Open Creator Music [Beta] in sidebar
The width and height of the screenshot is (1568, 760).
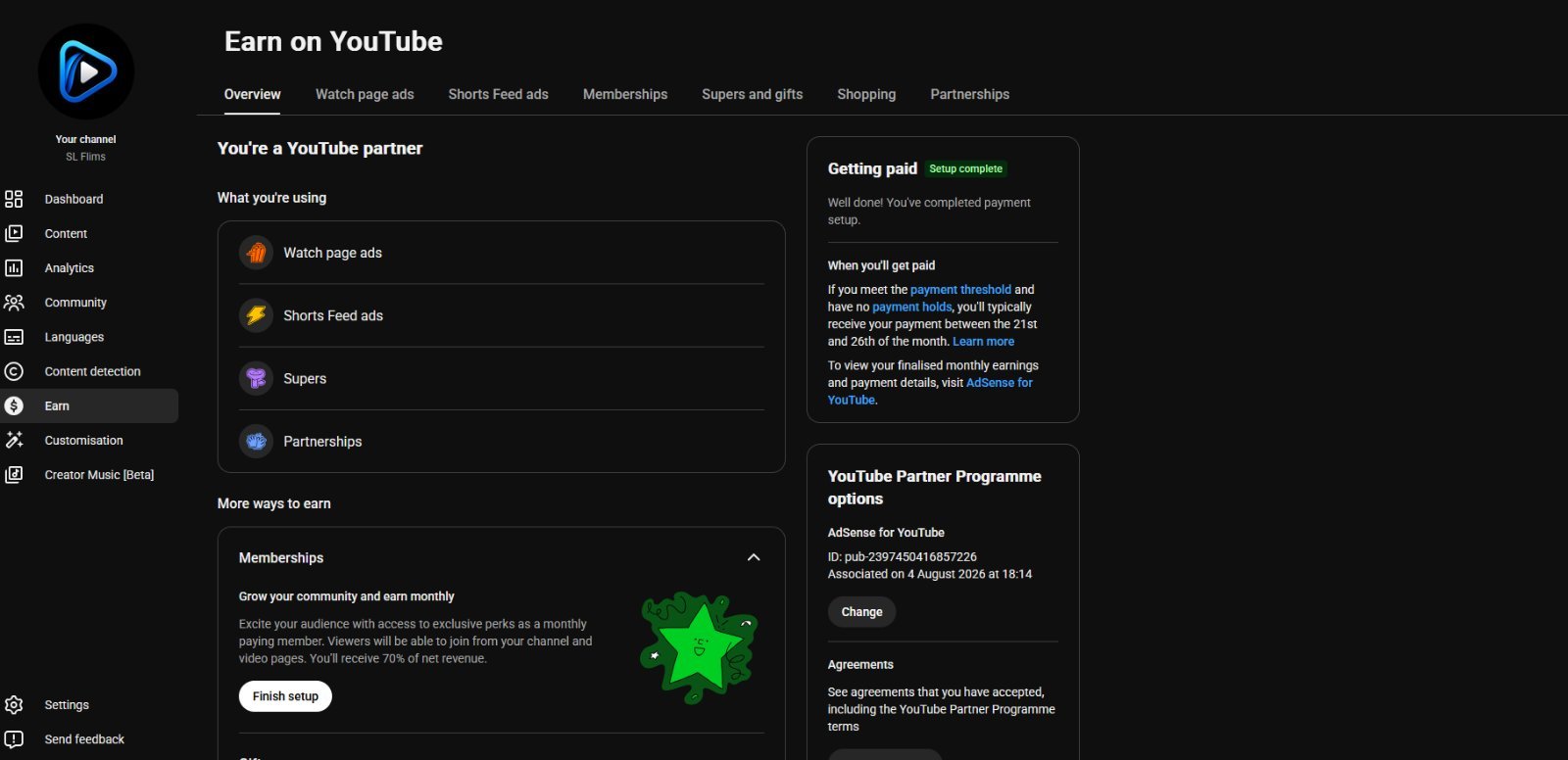[99, 474]
